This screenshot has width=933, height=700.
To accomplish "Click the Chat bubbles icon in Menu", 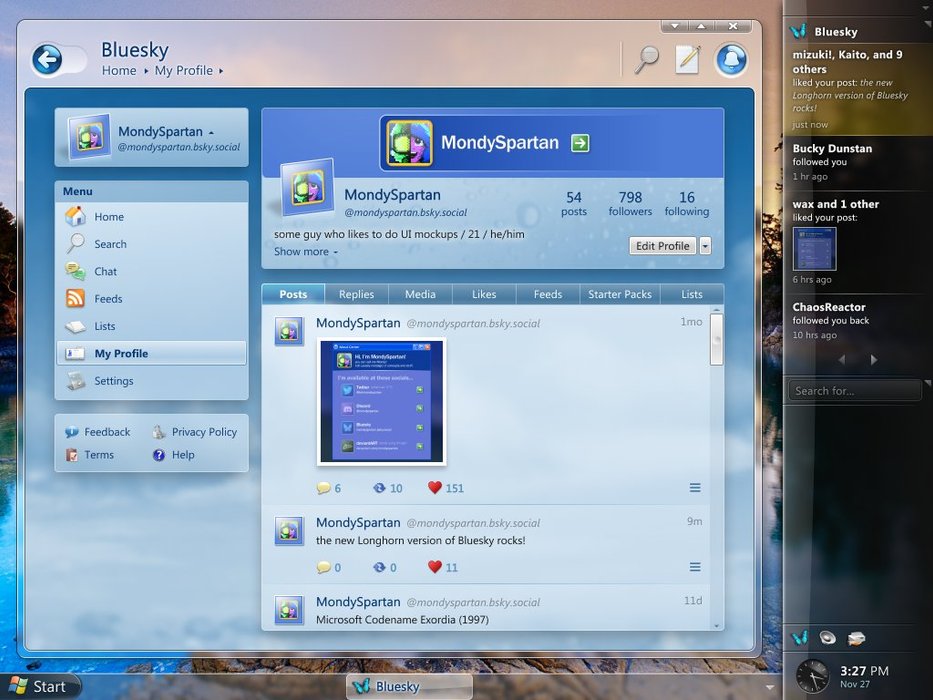I will 76,271.
